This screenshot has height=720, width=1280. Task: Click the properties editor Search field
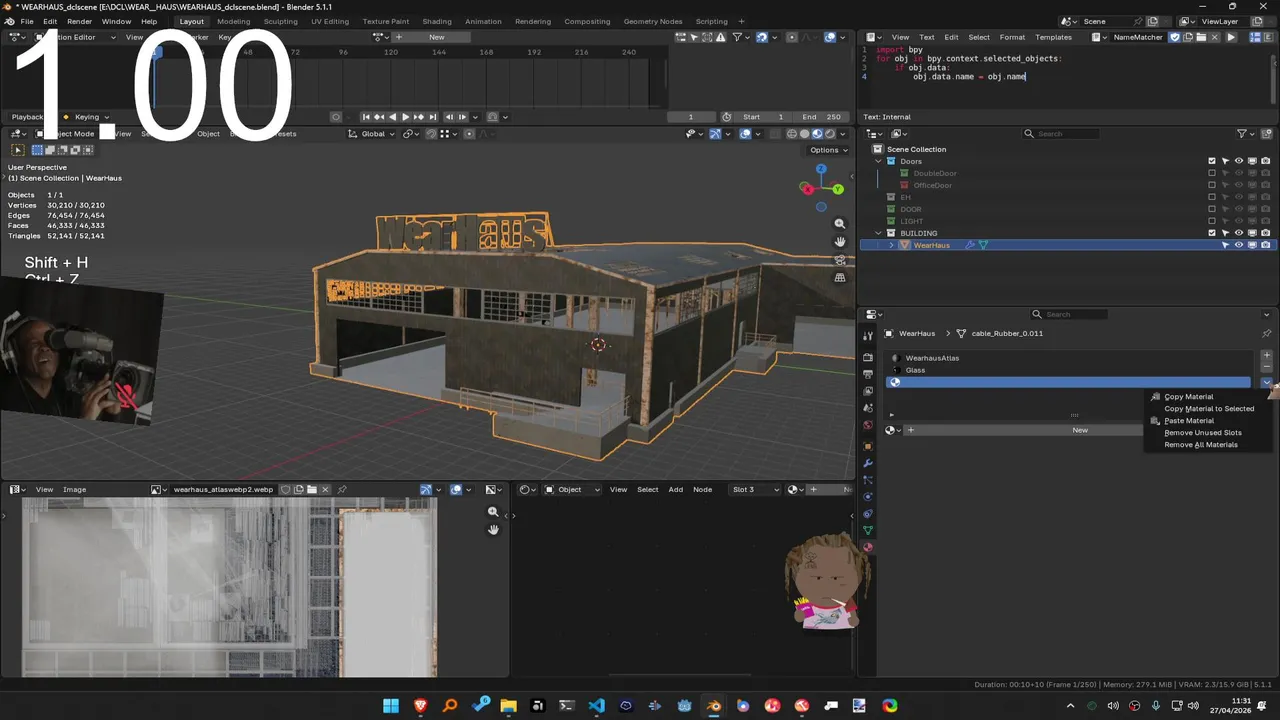coord(1069,314)
